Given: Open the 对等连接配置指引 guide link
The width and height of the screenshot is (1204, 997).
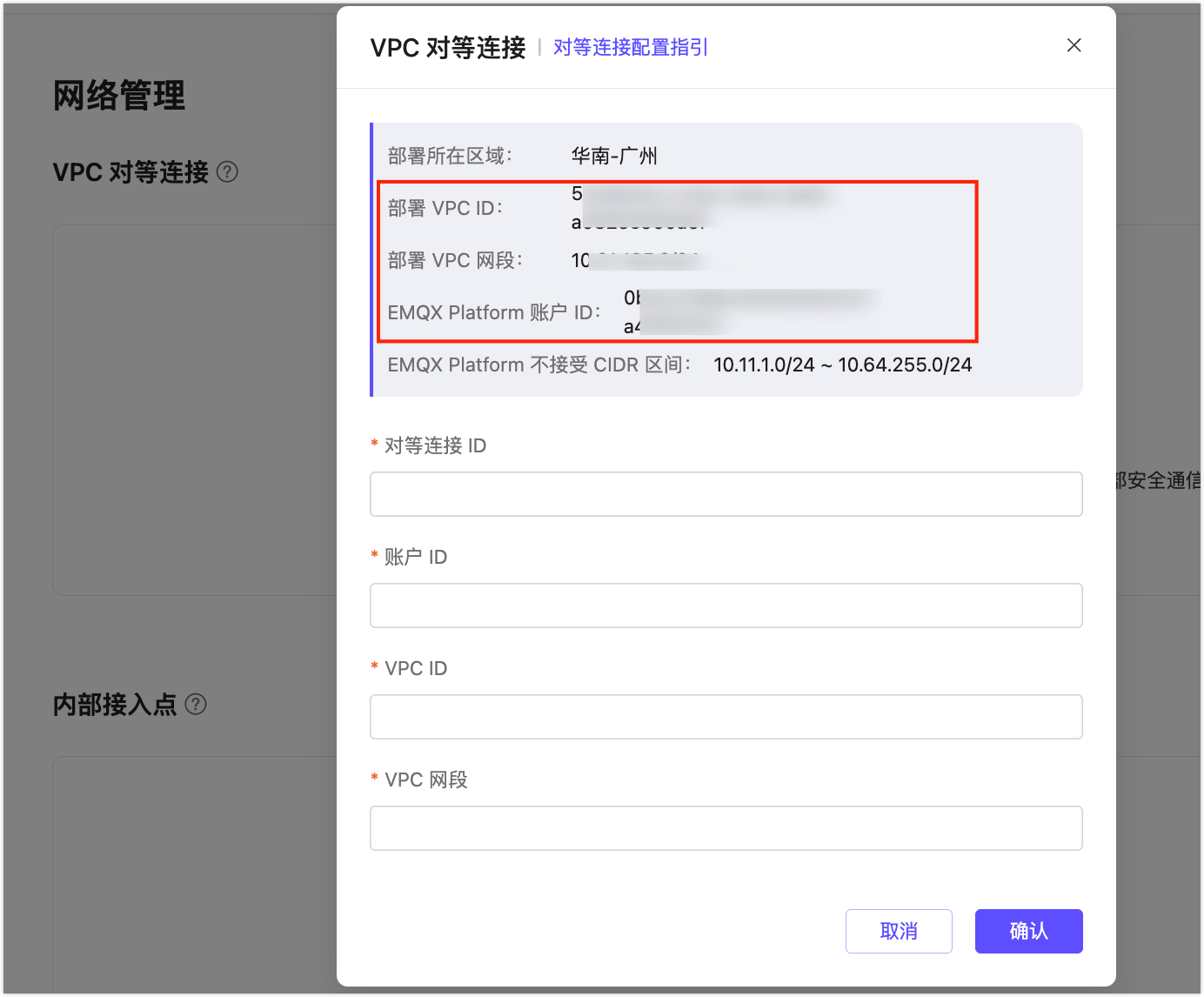Looking at the screenshot, I should point(630,48).
